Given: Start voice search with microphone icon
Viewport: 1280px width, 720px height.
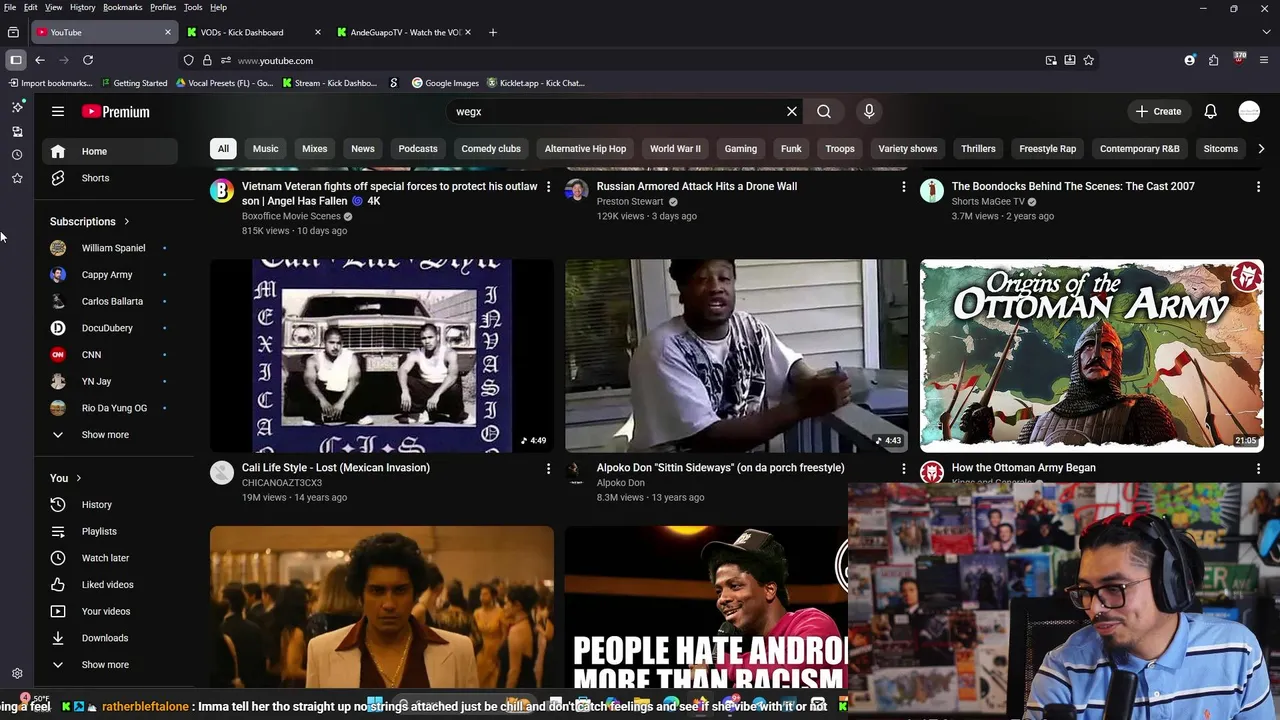Looking at the screenshot, I should tap(869, 112).
